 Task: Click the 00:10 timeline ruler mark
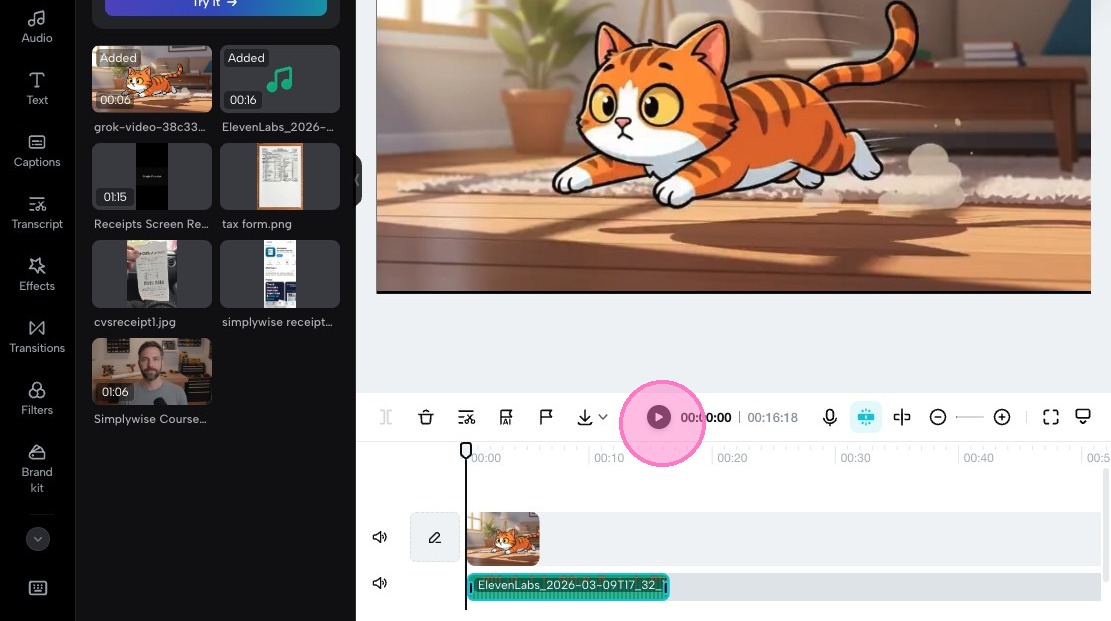click(609, 458)
